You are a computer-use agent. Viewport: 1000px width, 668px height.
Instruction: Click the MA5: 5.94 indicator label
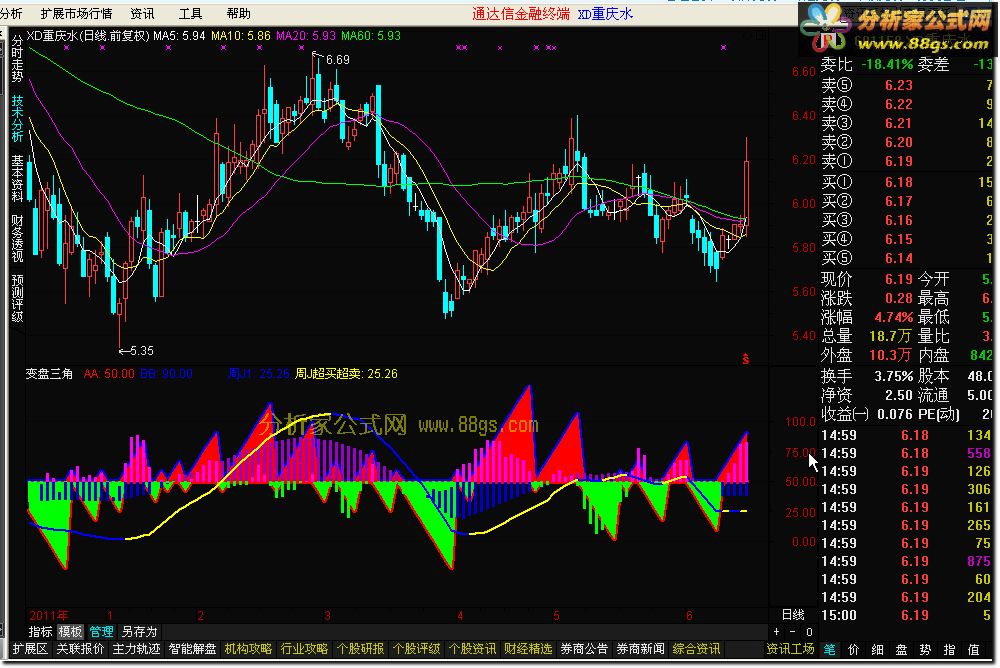(179, 36)
